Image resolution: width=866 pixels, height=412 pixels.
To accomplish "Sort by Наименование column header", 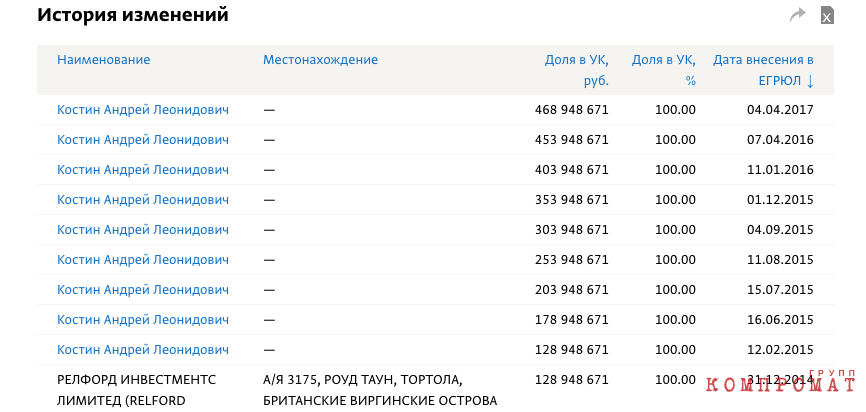I will (103, 60).
